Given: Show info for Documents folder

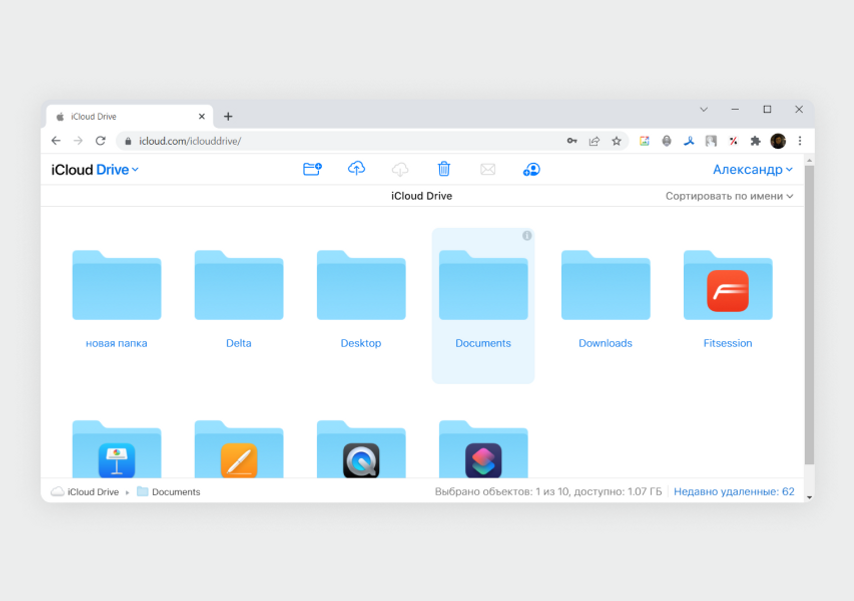Looking at the screenshot, I should tap(527, 235).
